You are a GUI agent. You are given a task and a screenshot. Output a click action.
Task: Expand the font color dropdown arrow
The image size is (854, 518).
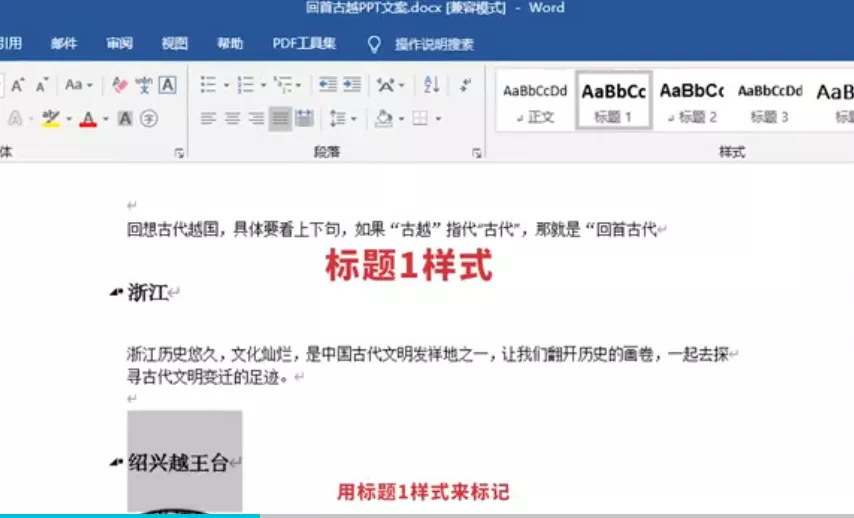pyautogui.click(x=106, y=119)
